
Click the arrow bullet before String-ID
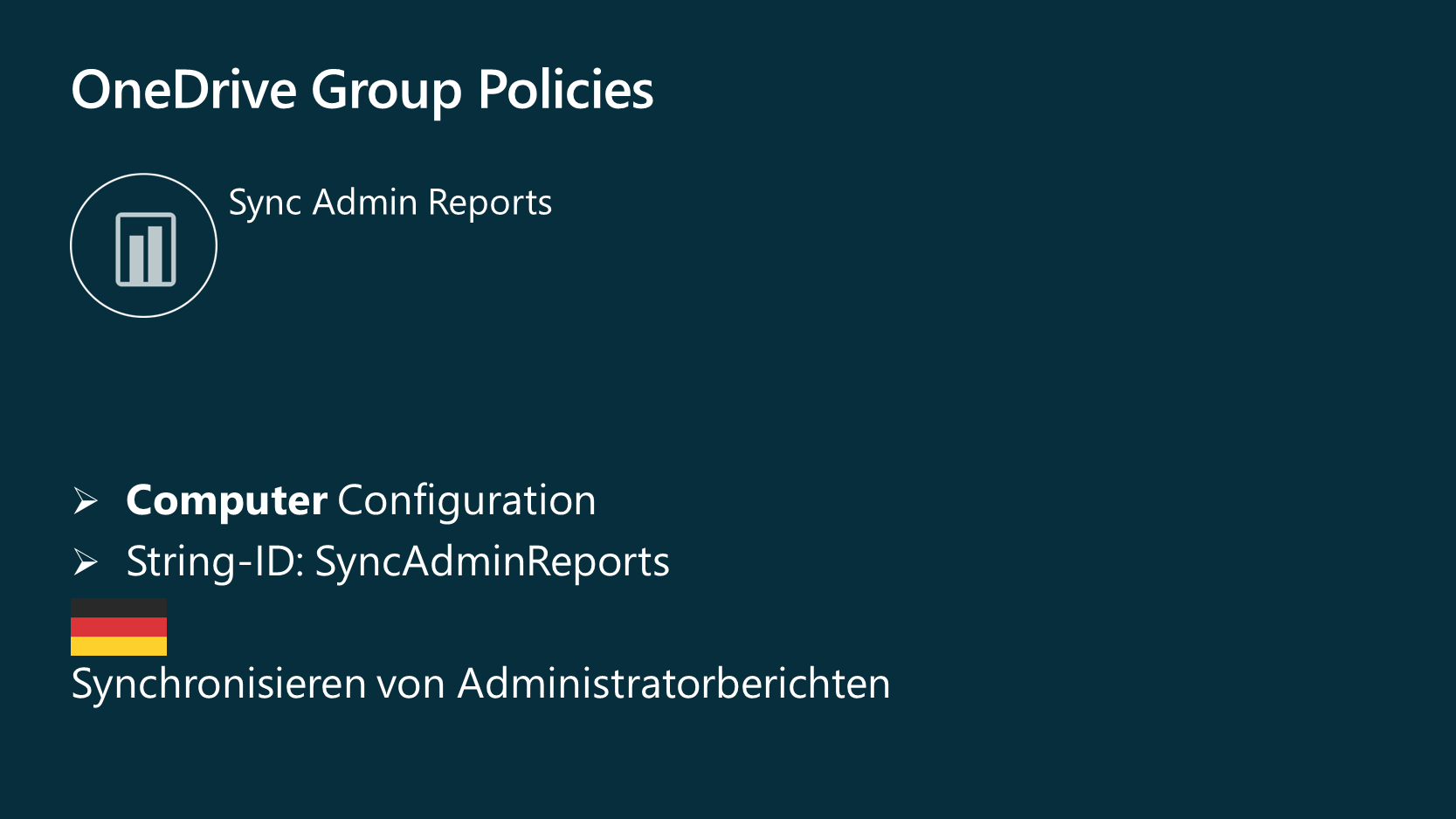click(86, 562)
